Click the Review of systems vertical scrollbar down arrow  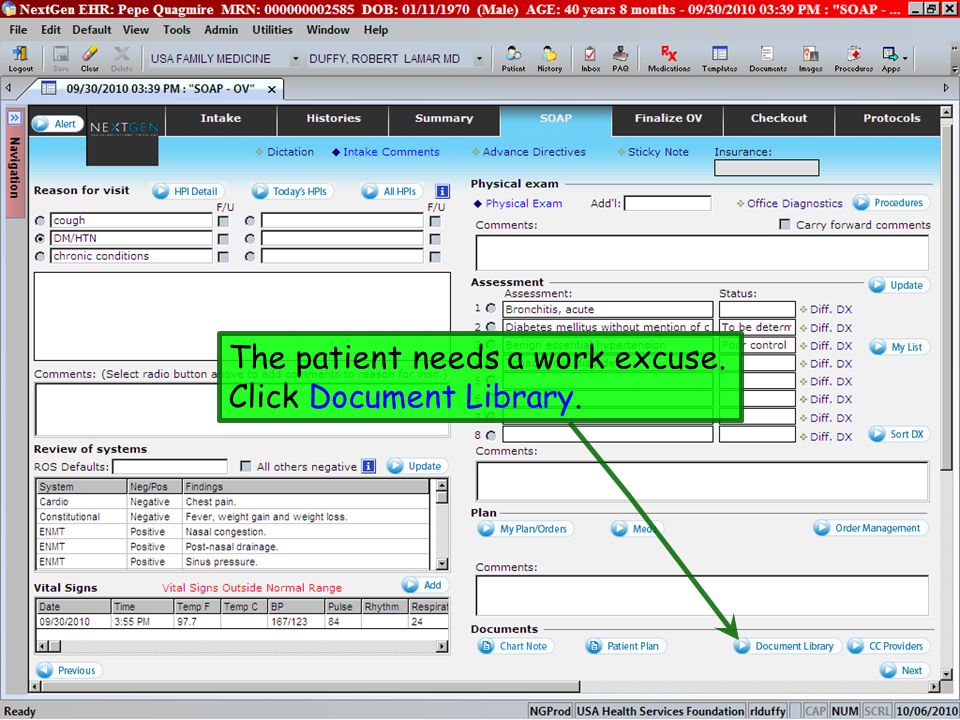442,563
